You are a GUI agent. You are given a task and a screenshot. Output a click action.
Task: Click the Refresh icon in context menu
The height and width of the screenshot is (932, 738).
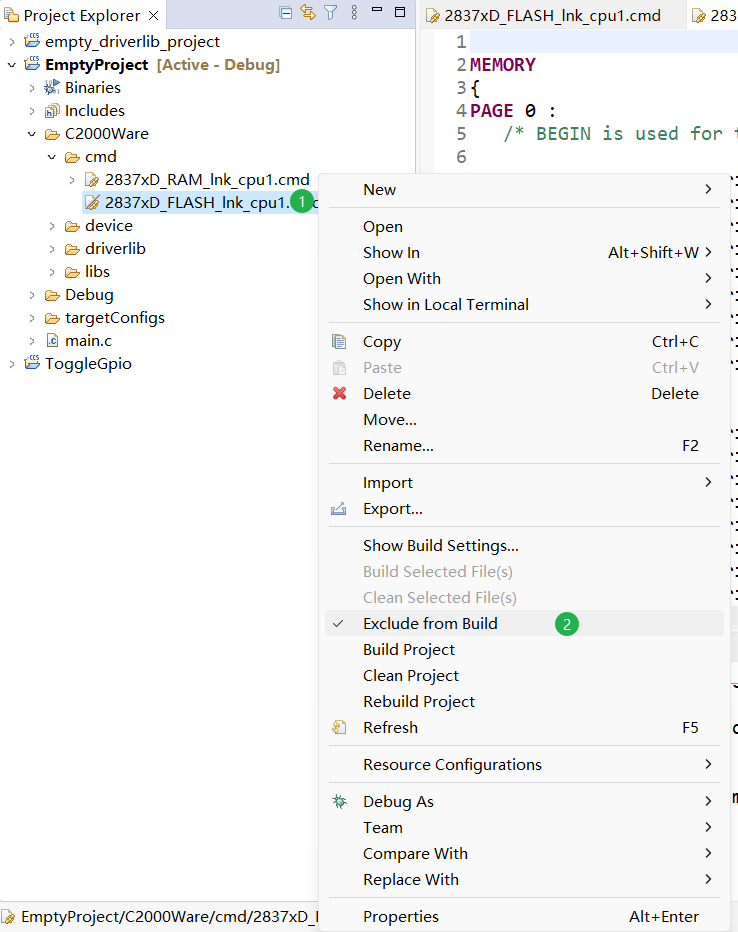[x=340, y=728]
